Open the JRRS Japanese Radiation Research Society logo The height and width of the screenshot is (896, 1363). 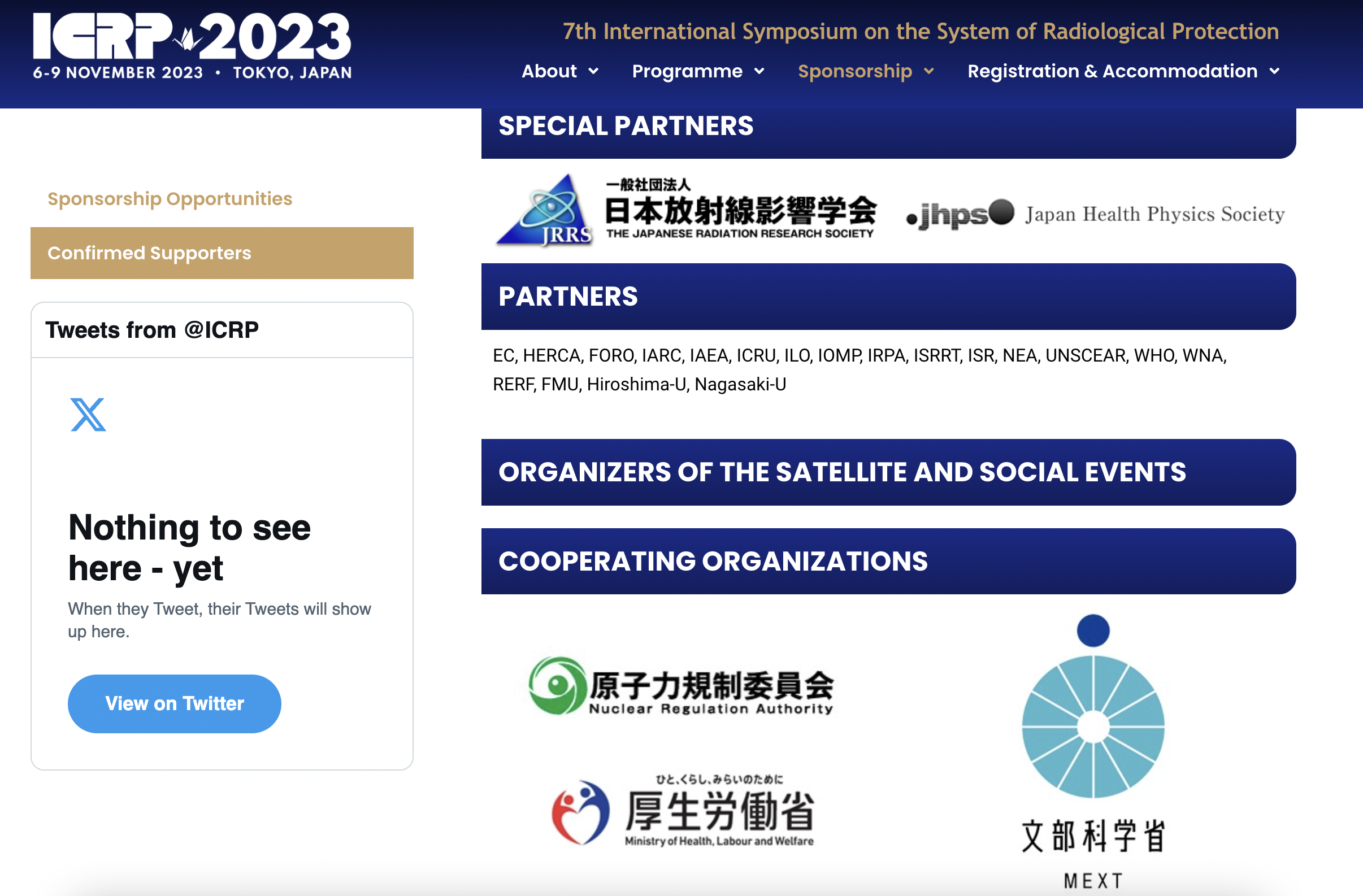[x=685, y=210]
